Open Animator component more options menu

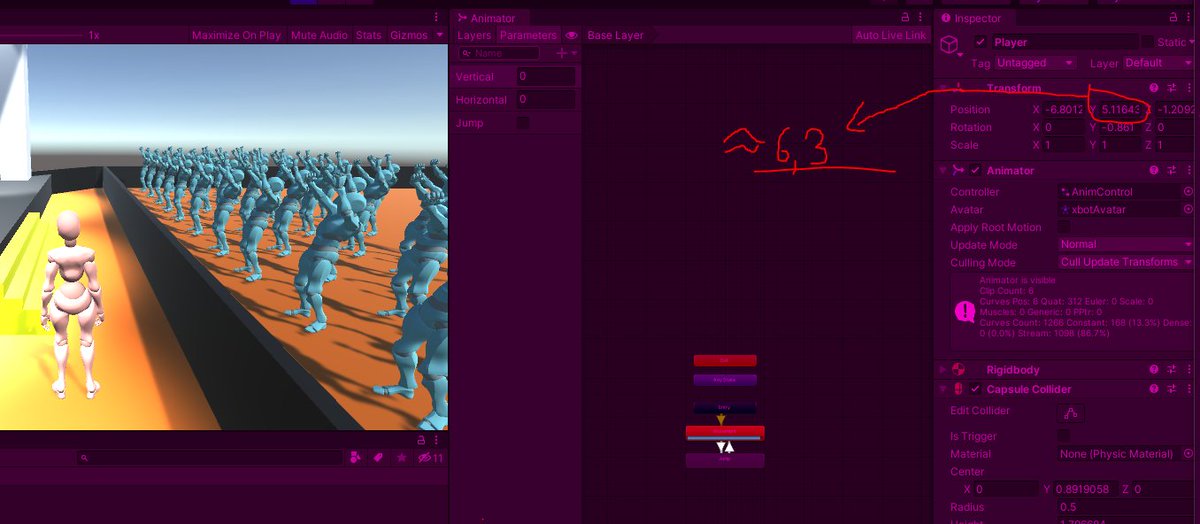point(1189,170)
